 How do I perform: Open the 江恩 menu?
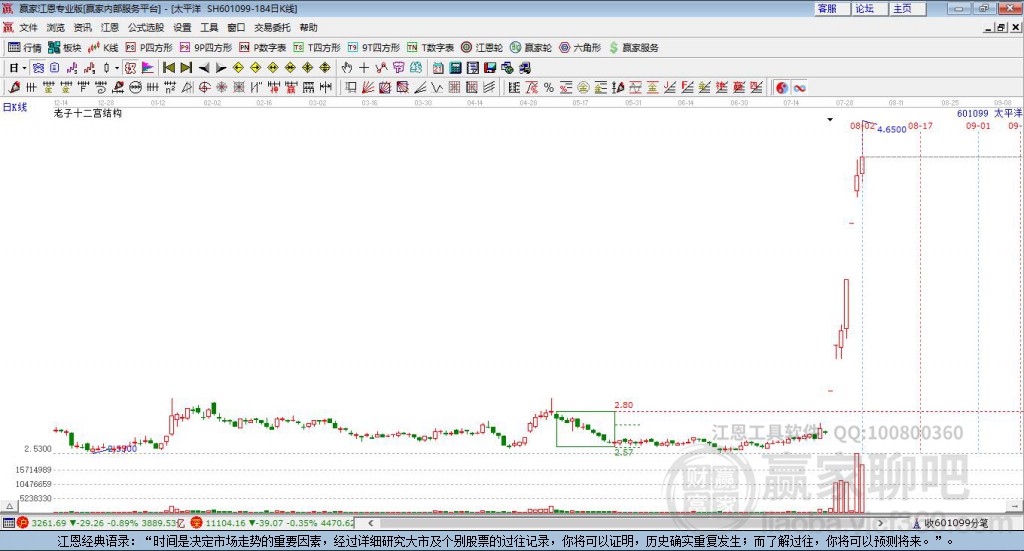110,28
